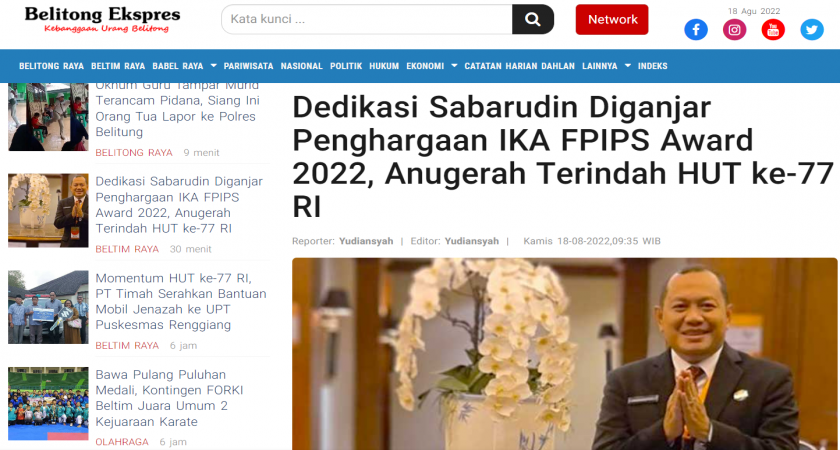Open the Instagram profile icon
Screen dimensions: 840x450
[x=734, y=29]
